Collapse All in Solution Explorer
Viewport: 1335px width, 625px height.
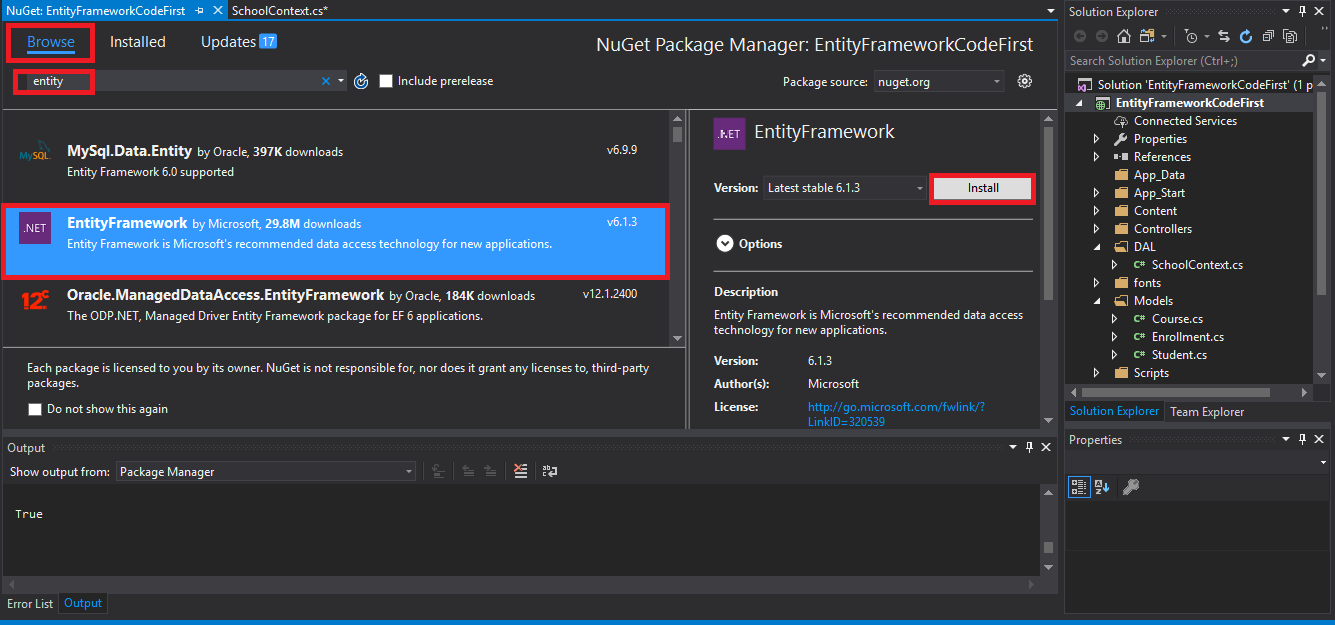(x=1268, y=36)
